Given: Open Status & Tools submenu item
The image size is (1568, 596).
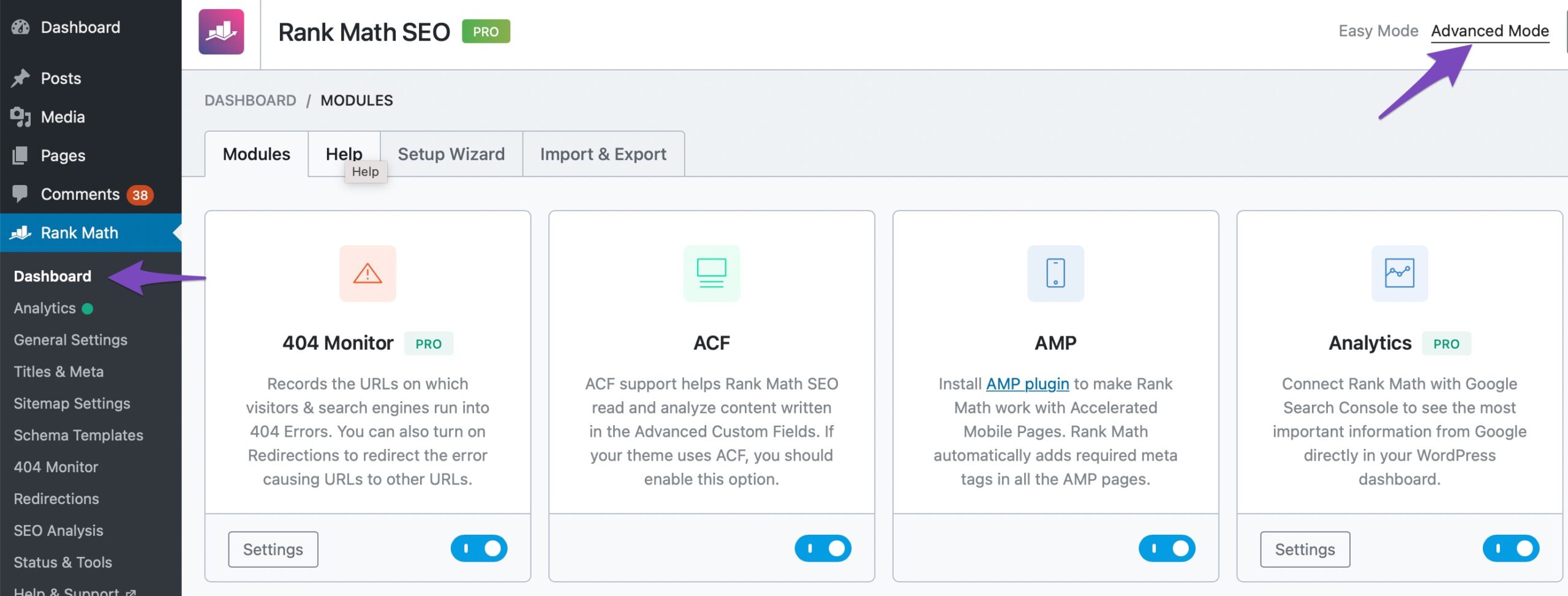Looking at the screenshot, I should pyautogui.click(x=62, y=563).
